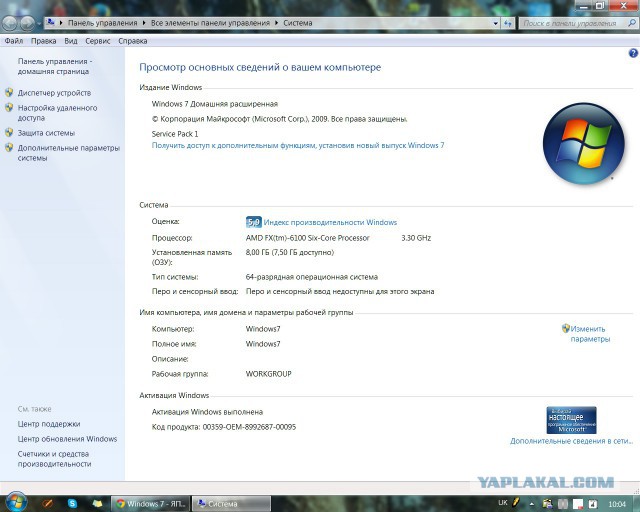This screenshot has height=512, width=640.
Task: Select 'WORKGROUP' value text
Action: (x=269, y=374)
